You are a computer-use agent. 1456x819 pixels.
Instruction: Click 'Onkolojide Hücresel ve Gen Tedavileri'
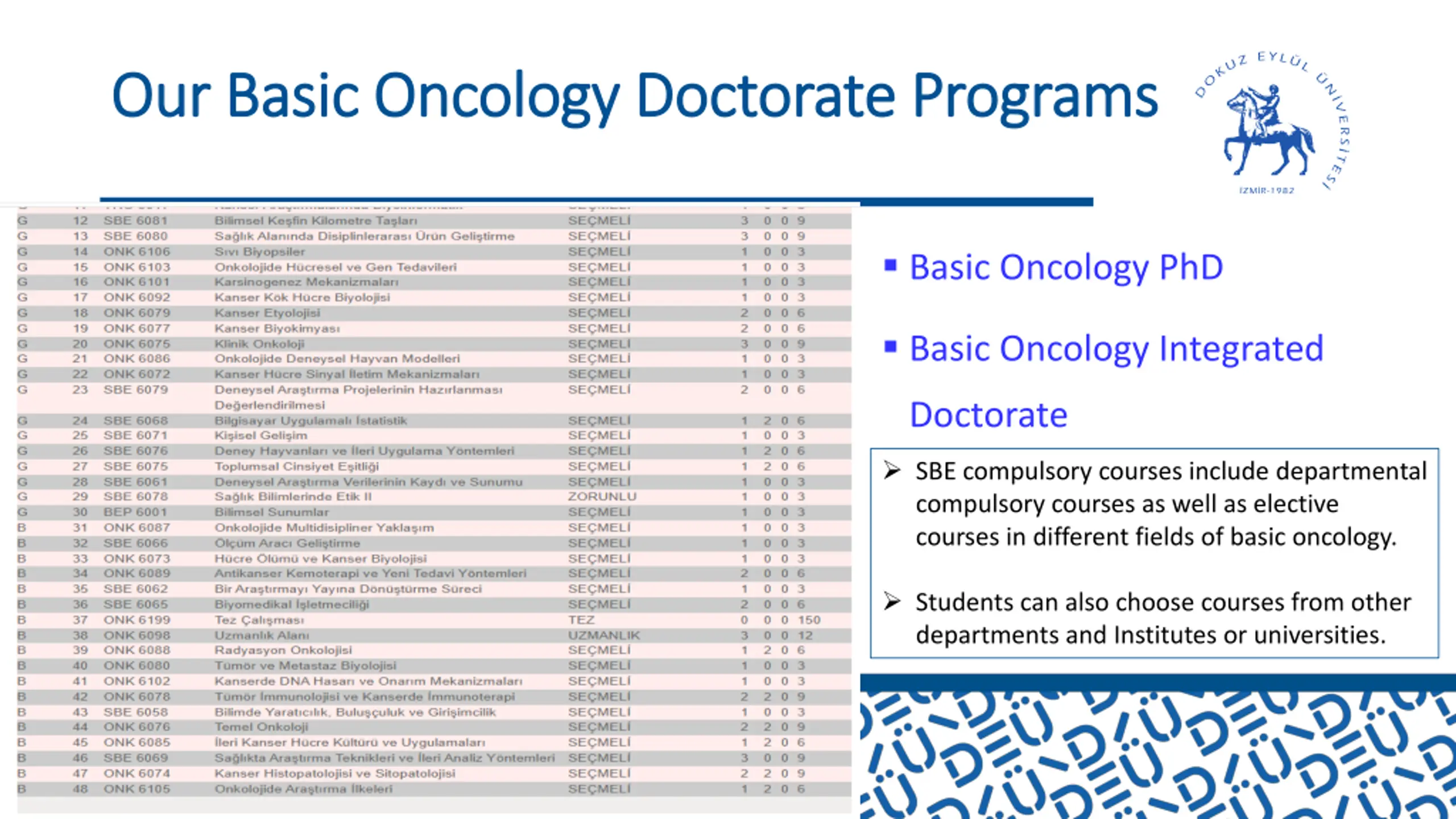[x=336, y=267]
